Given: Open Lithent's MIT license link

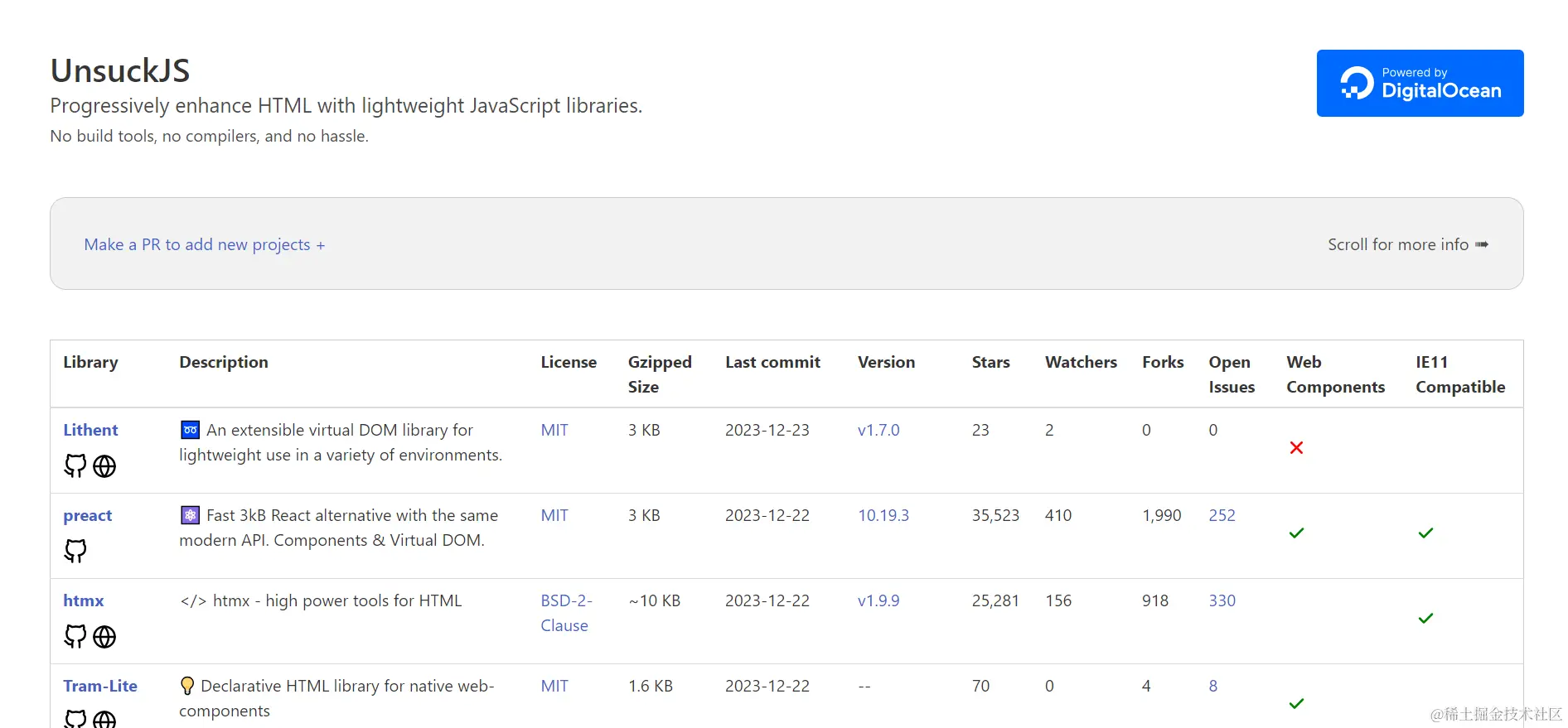Looking at the screenshot, I should point(554,430).
